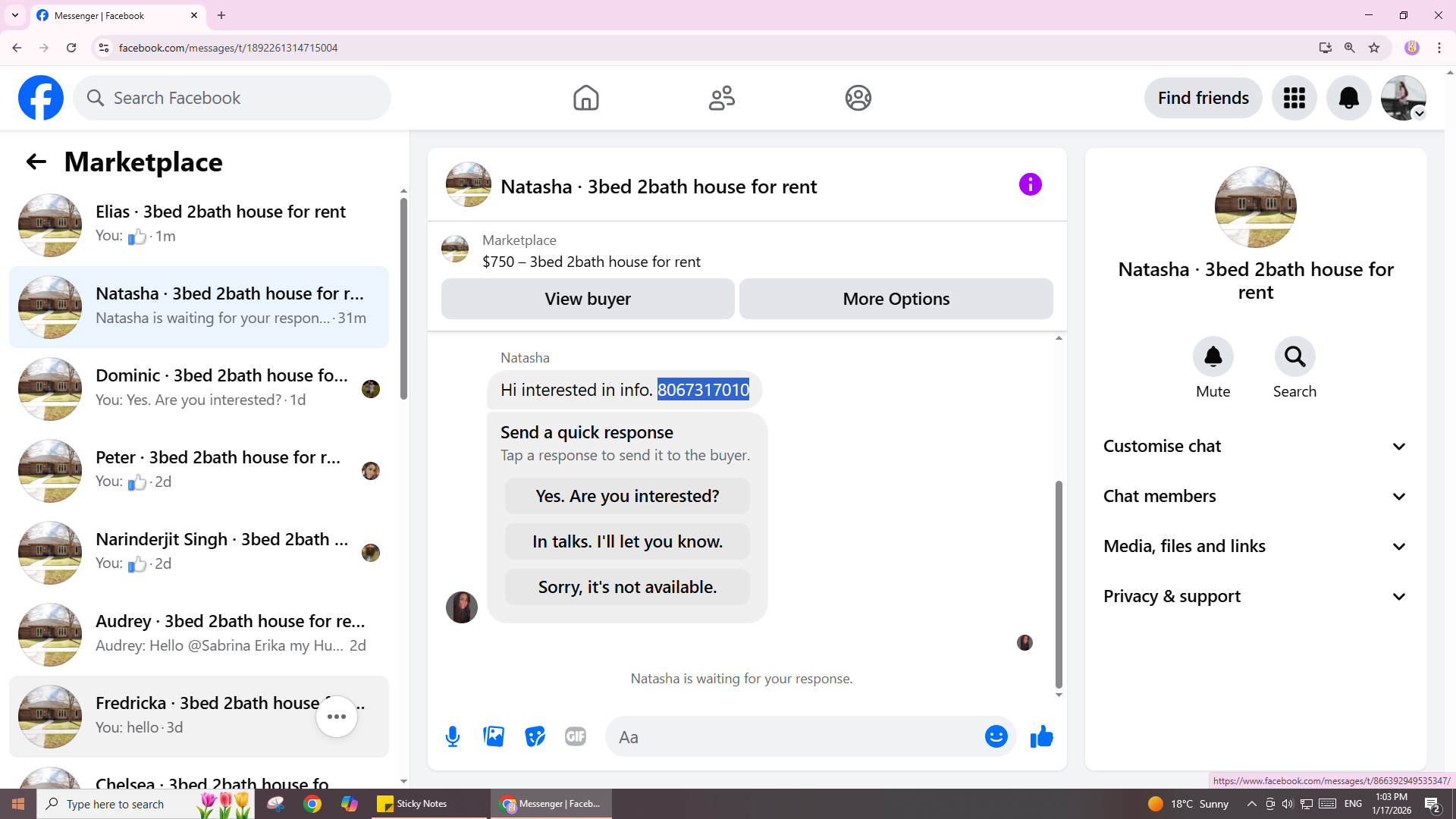Open Facebook notifications bell
This screenshot has width=1456, height=819.
pos(1348,98)
